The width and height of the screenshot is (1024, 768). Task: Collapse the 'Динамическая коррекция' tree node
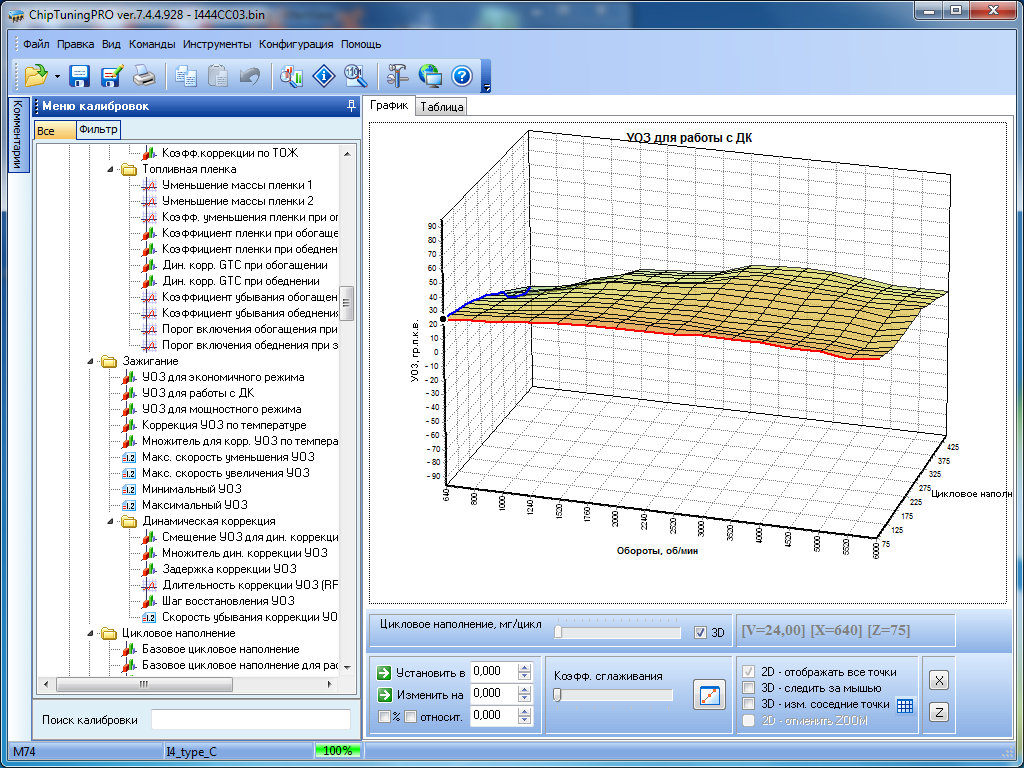[109, 521]
